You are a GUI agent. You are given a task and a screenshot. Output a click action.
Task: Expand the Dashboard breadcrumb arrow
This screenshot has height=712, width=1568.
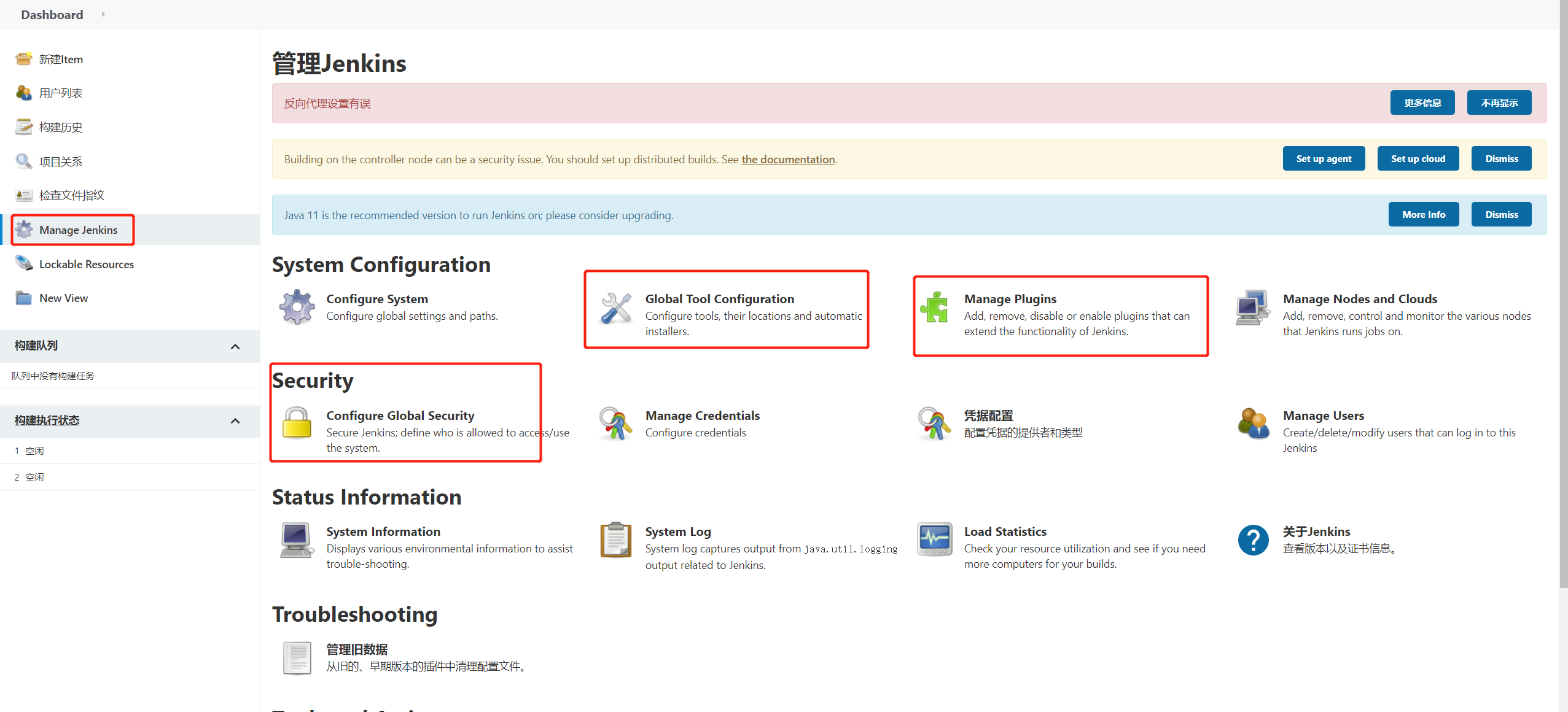click(103, 14)
